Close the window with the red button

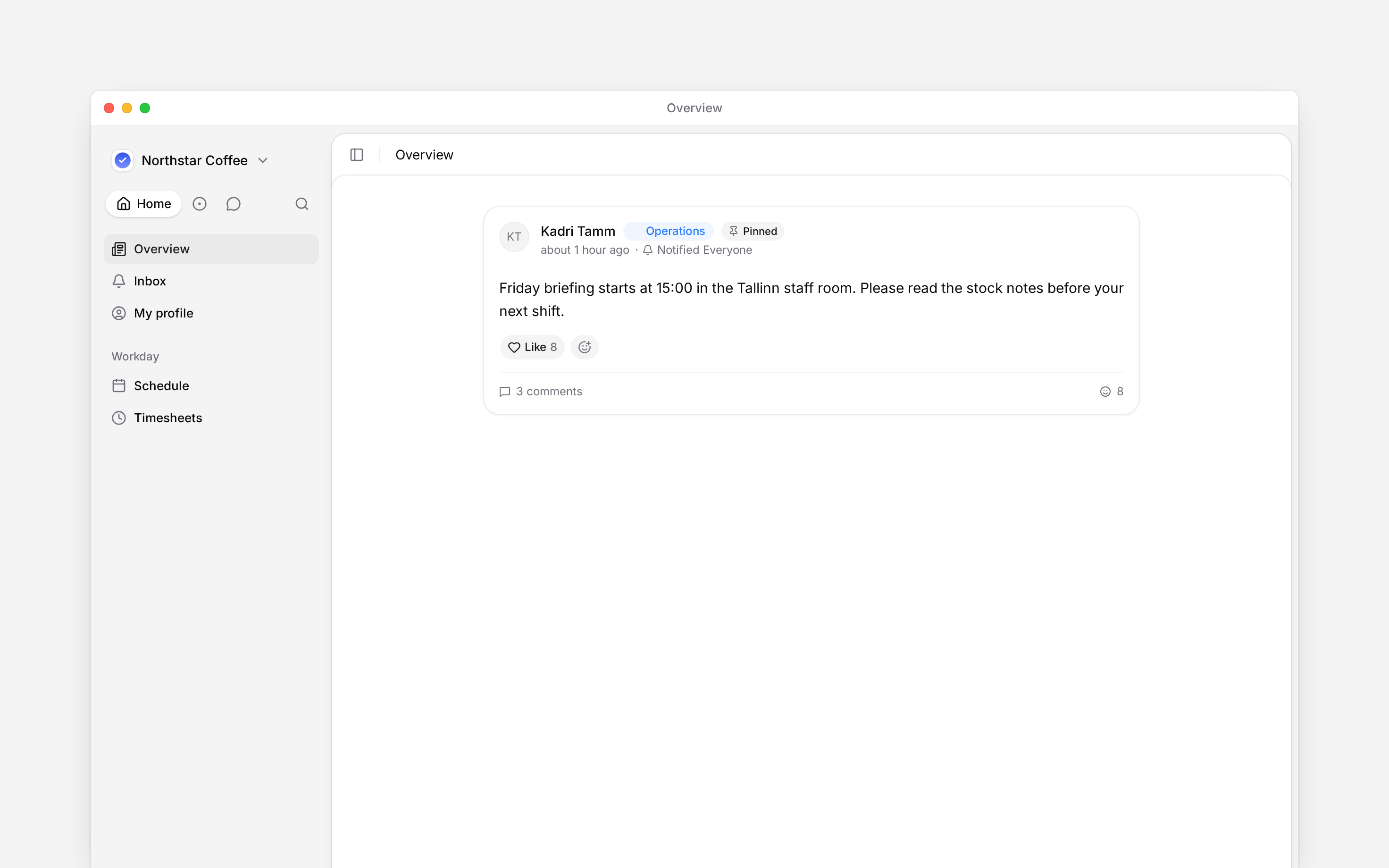(109, 108)
